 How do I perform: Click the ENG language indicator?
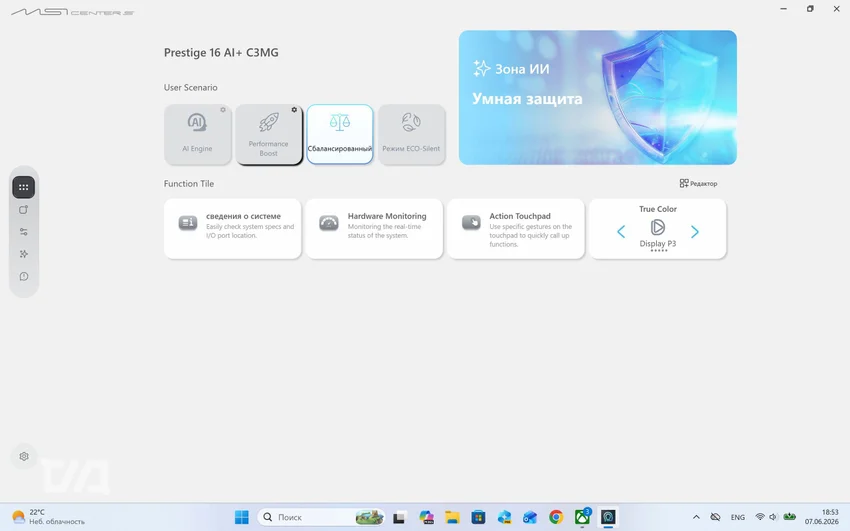coord(738,517)
